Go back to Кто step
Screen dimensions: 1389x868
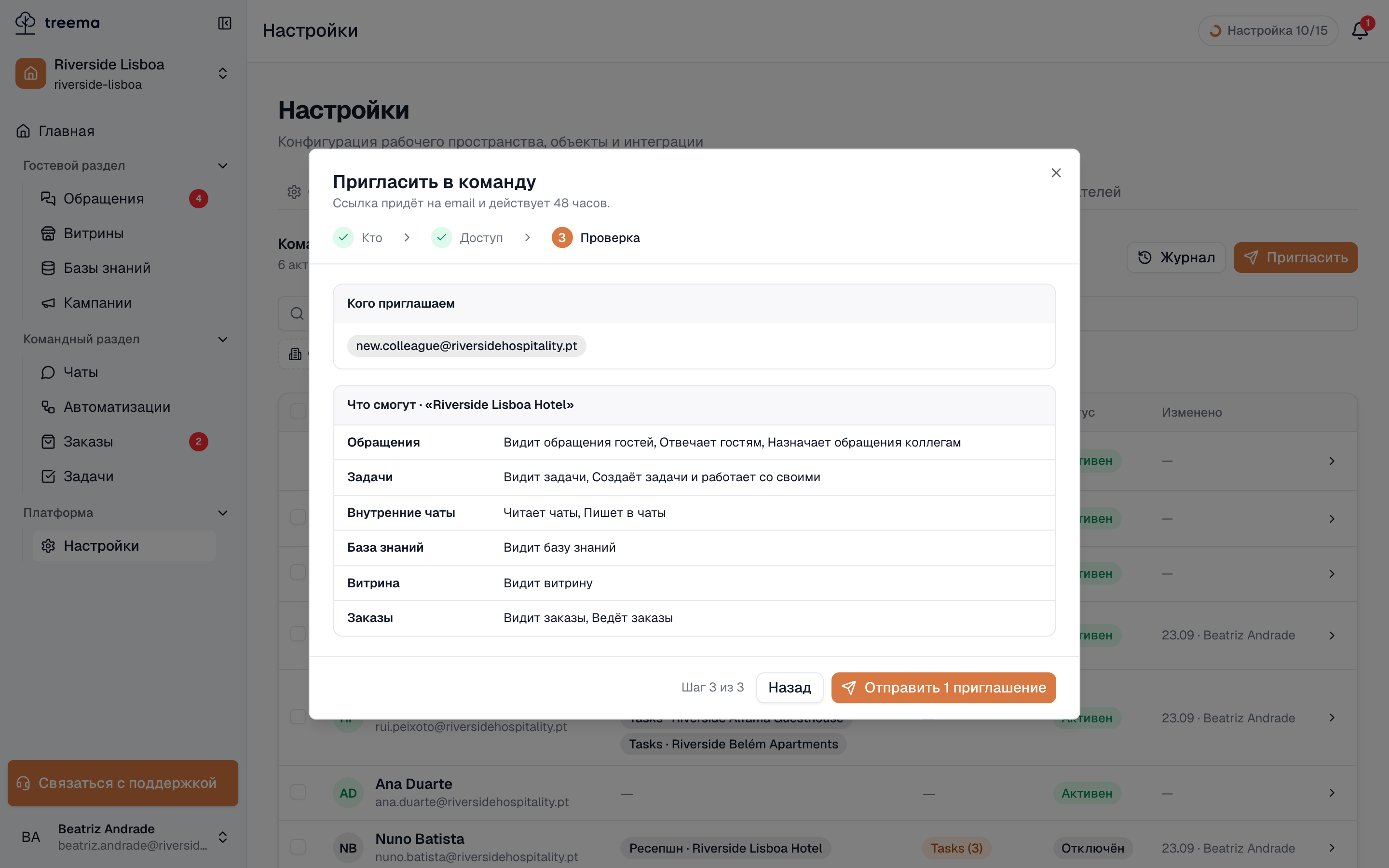pyautogui.click(x=357, y=238)
